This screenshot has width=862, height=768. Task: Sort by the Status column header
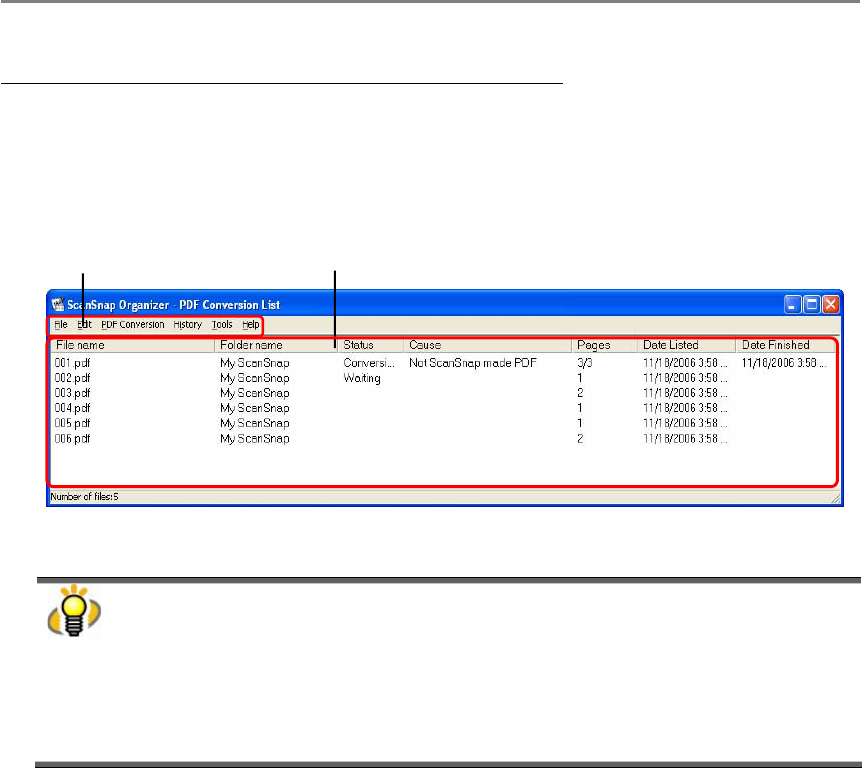371,345
